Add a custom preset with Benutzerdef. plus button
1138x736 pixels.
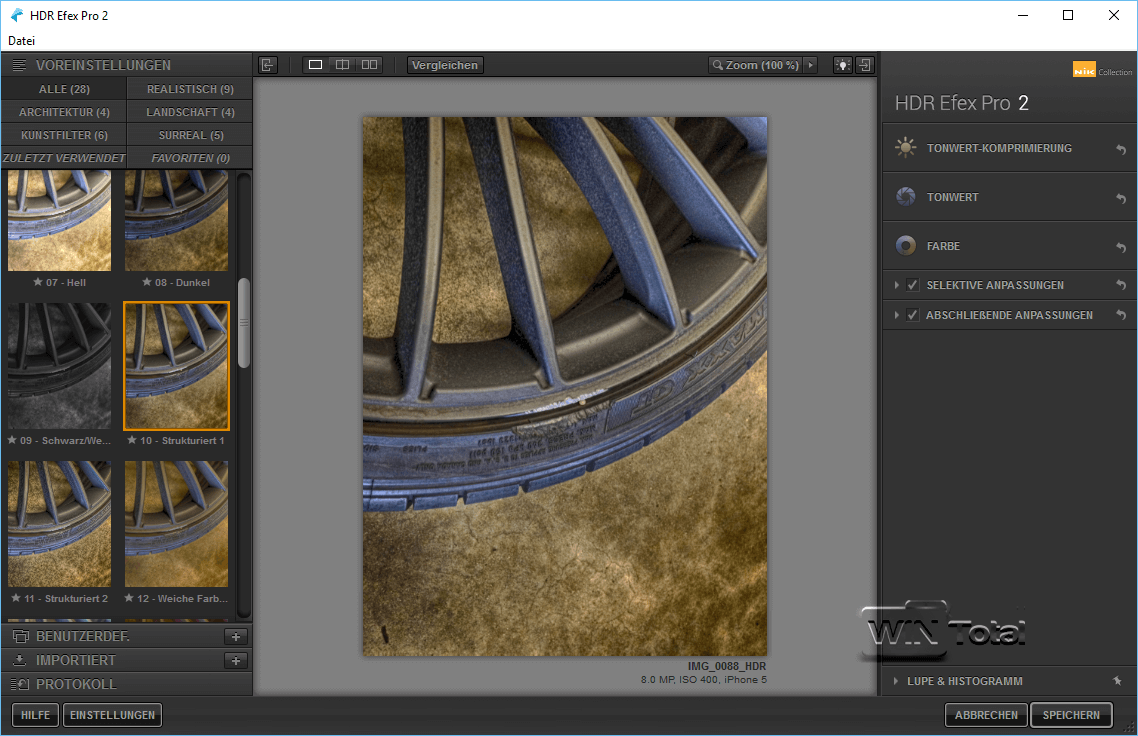(x=236, y=636)
